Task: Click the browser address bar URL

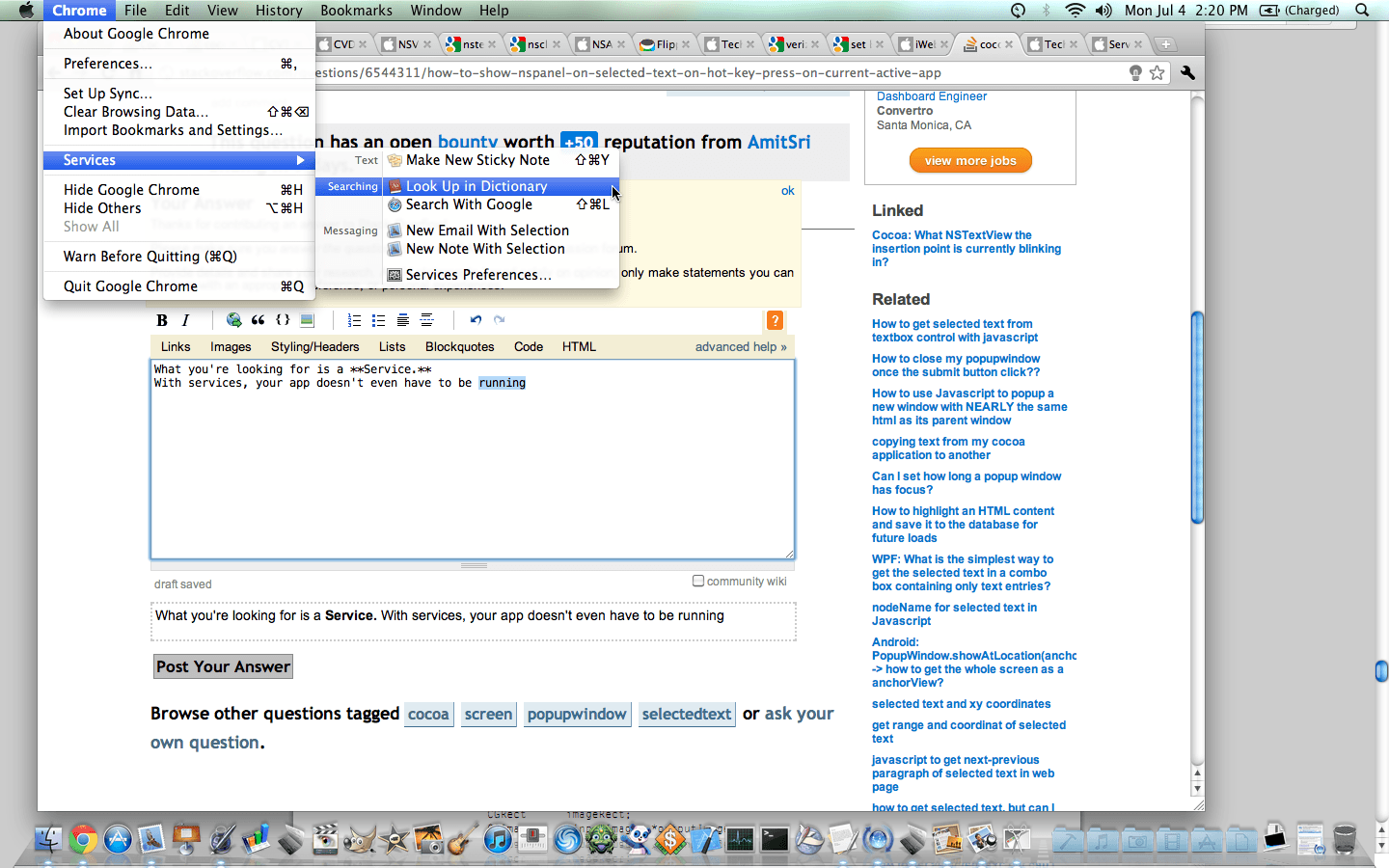Action: 627,73
